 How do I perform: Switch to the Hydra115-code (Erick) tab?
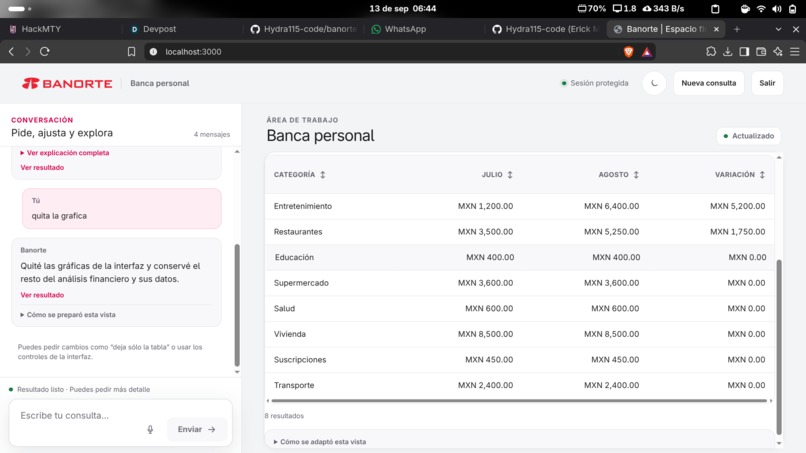tap(546, 29)
